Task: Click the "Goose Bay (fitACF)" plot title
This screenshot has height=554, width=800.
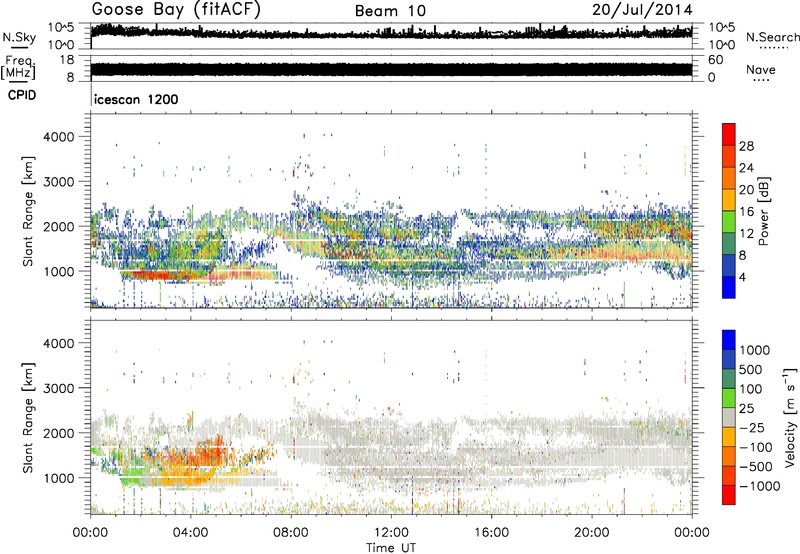Action: coord(176,9)
